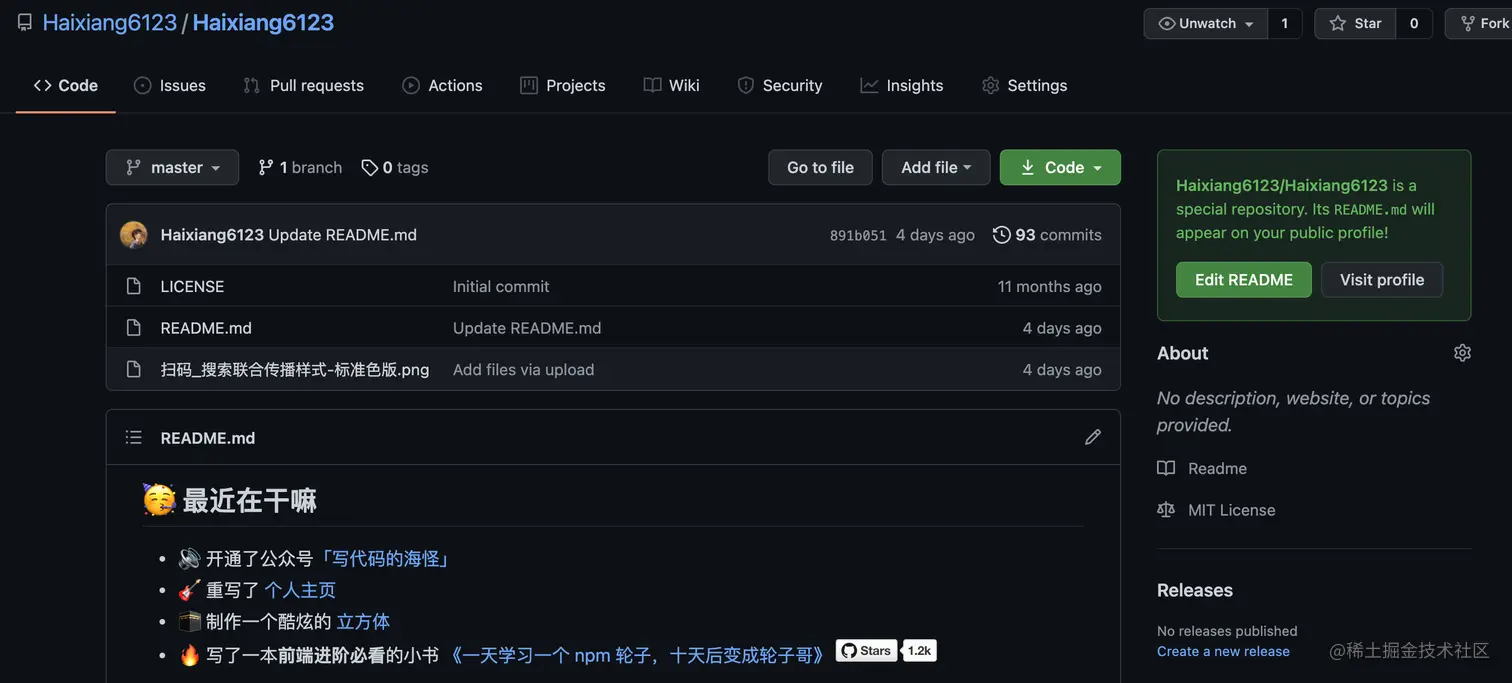
Task: Open stargazers count showing 0
Action: point(1414,23)
